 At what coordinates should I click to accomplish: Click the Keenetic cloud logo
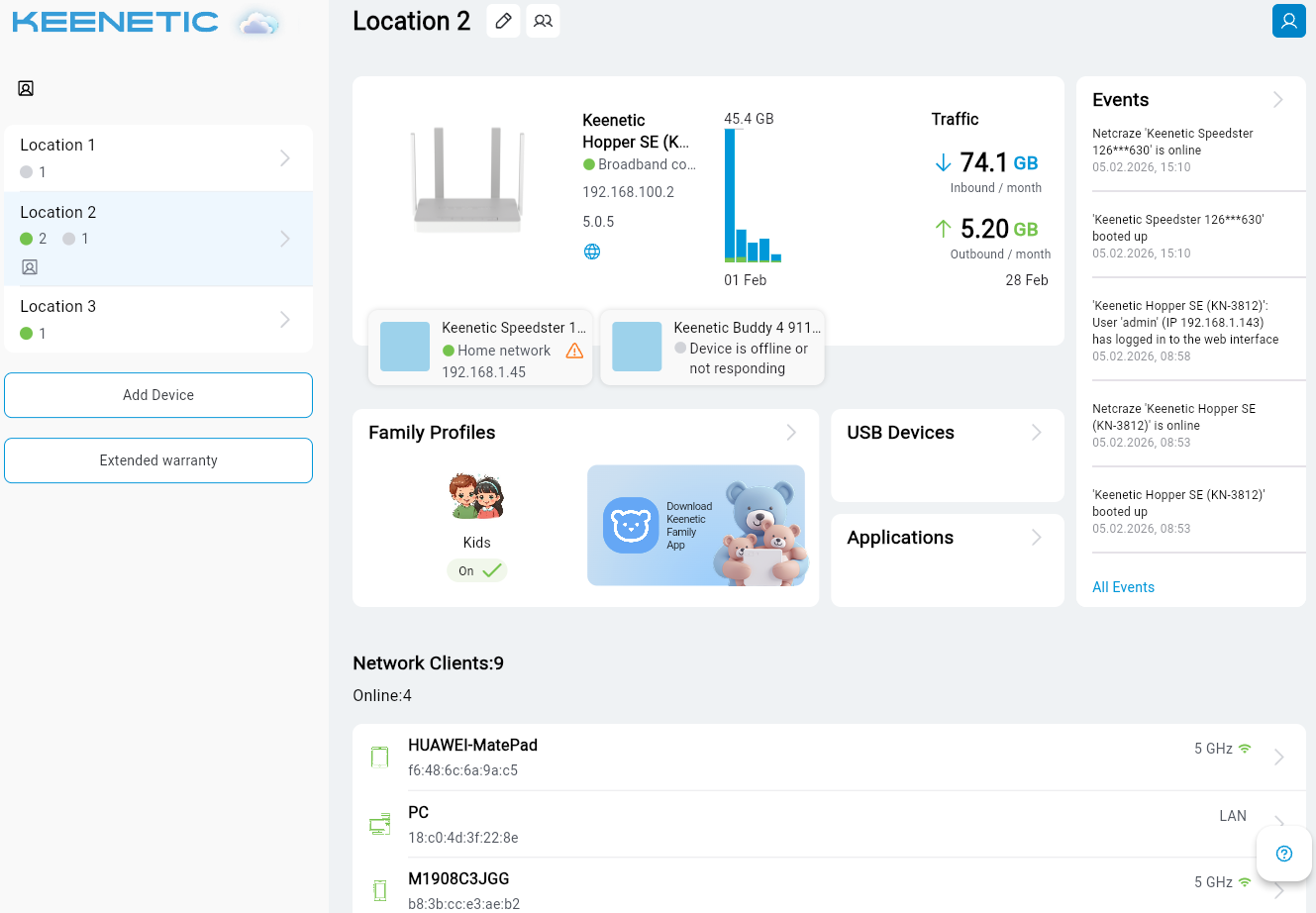pyautogui.click(x=146, y=22)
